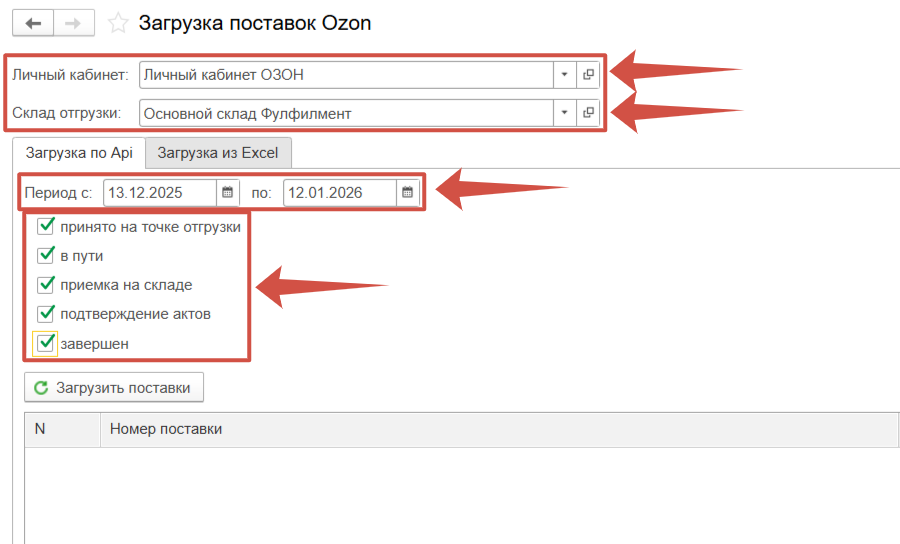Expand the Склад отгрузки dropdown list
The width and height of the screenshot is (900, 544).
point(565,113)
